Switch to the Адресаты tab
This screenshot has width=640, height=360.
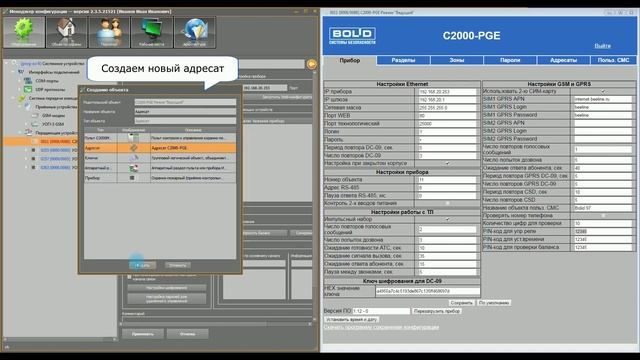point(564,60)
